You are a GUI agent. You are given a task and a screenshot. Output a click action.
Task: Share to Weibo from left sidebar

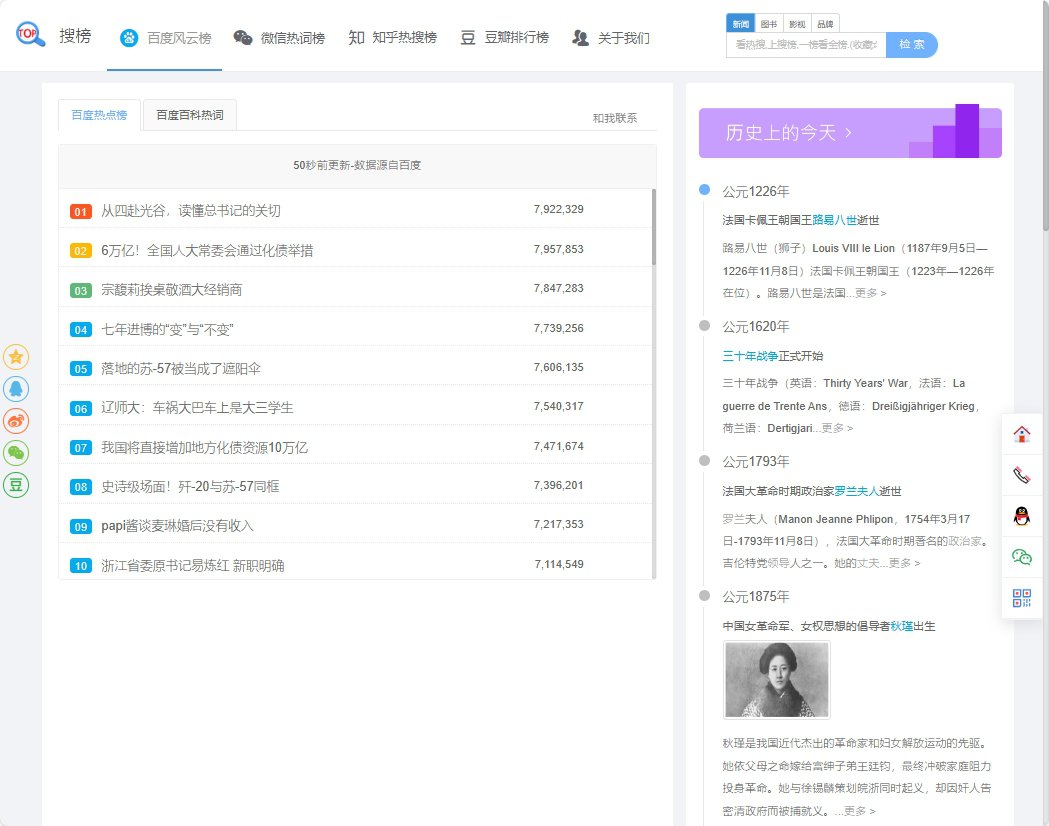[x=16, y=421]
